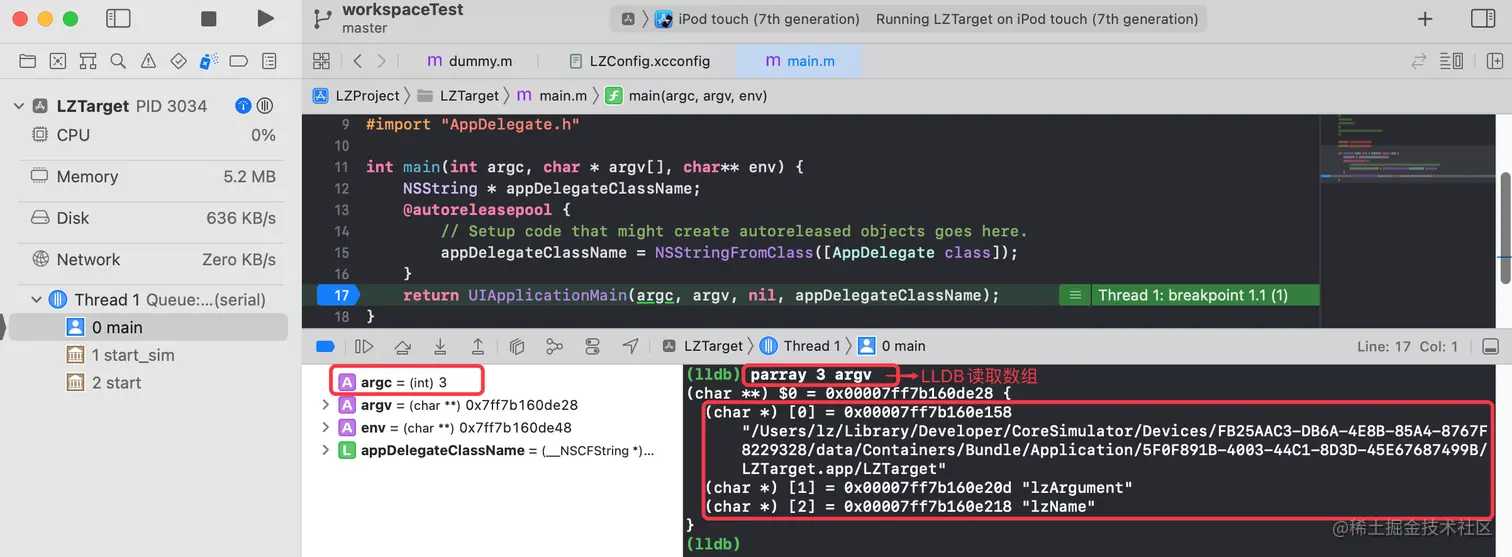Open the related items grid menu
The width and height of the screenshot is (1512, 557).
321,61
